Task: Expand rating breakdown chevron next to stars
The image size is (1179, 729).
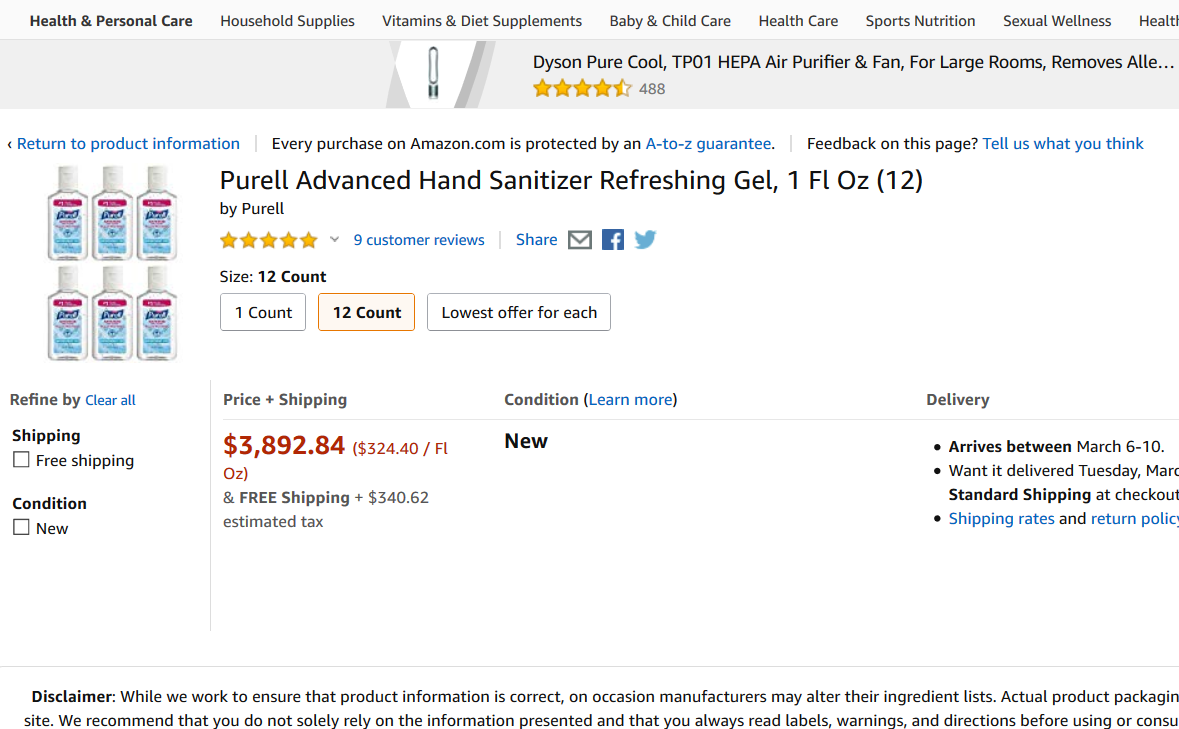Action: click(x=334, y=240)
